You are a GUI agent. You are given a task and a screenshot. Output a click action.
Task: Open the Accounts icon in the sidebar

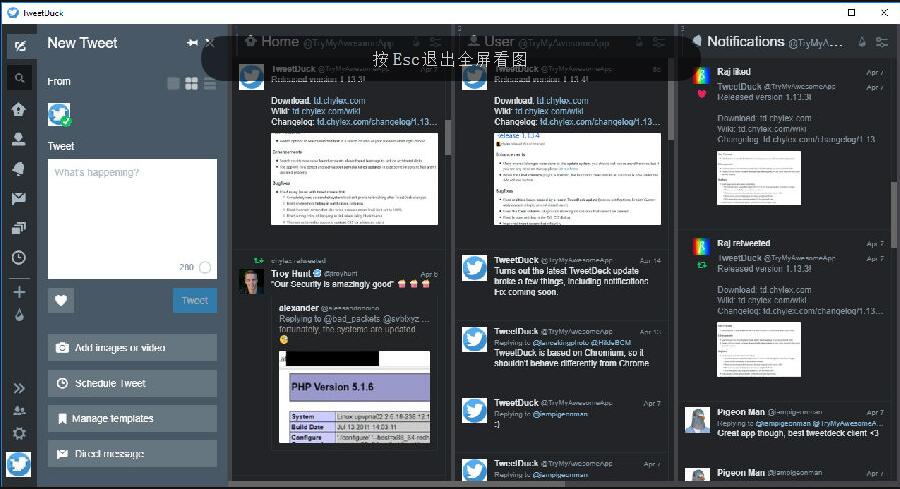point(19,410)
